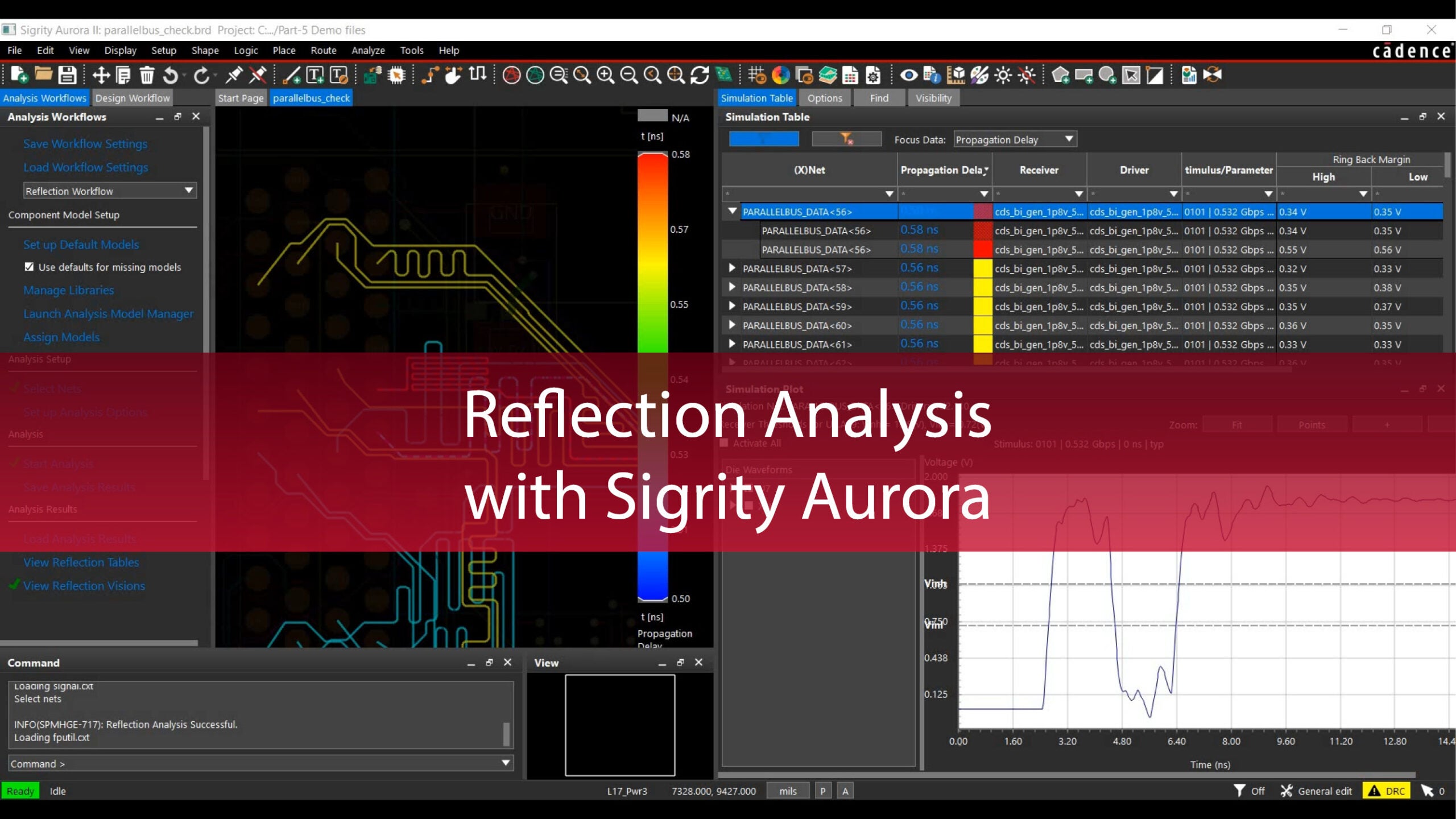Toggle the A button in status bar
Screen dimensions: 1456x819
click(845, 791)
